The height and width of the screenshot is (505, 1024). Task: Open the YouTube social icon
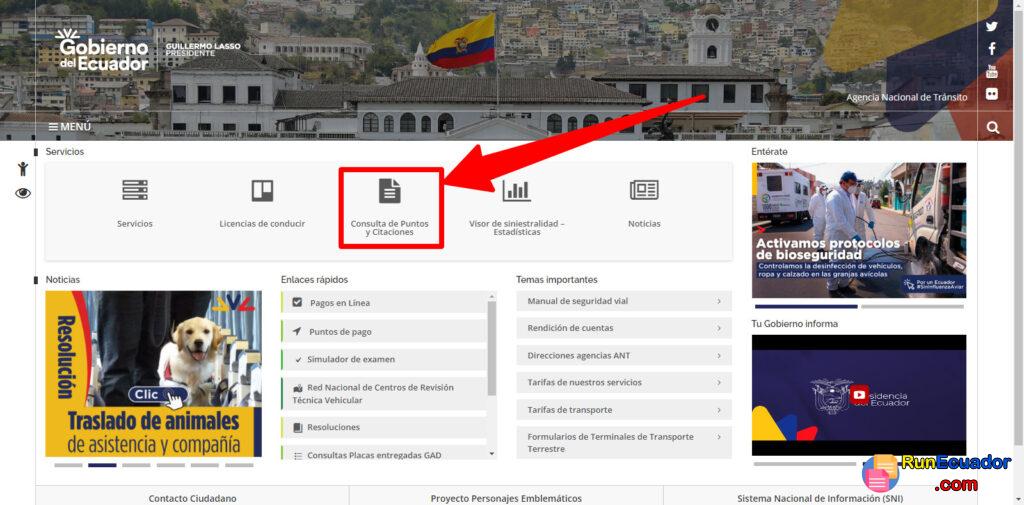pos(991,71)
